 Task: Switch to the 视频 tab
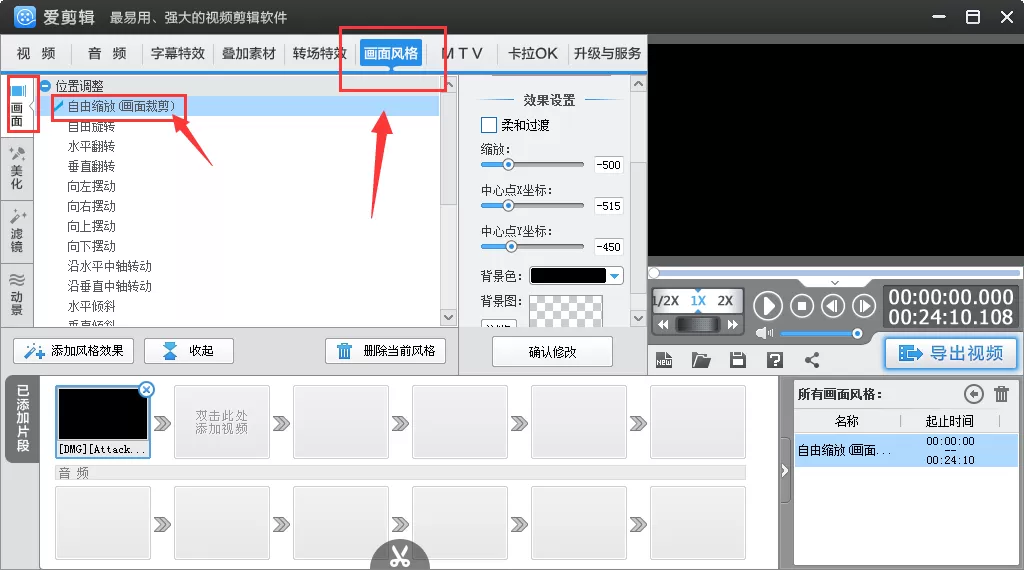[36, 53]
